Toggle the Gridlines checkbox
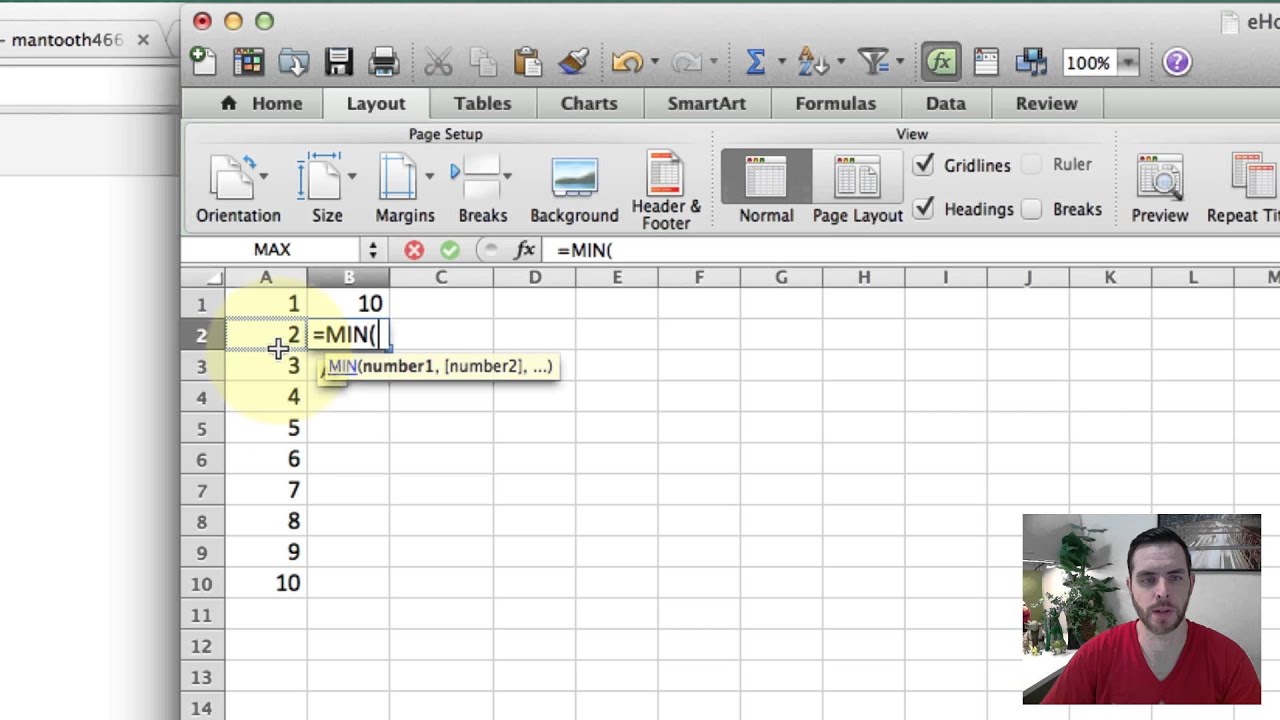The height and width of the screenshot is (720, 1280). coord(924,165)
